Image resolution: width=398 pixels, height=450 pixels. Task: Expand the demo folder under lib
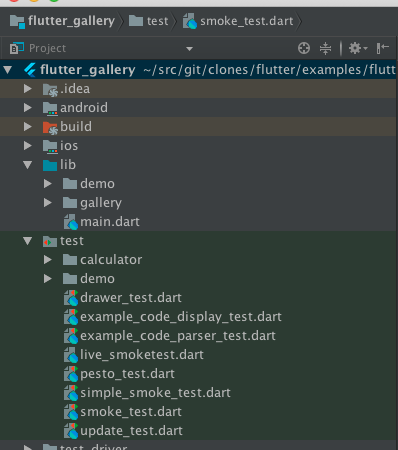(x=48, y=183)
